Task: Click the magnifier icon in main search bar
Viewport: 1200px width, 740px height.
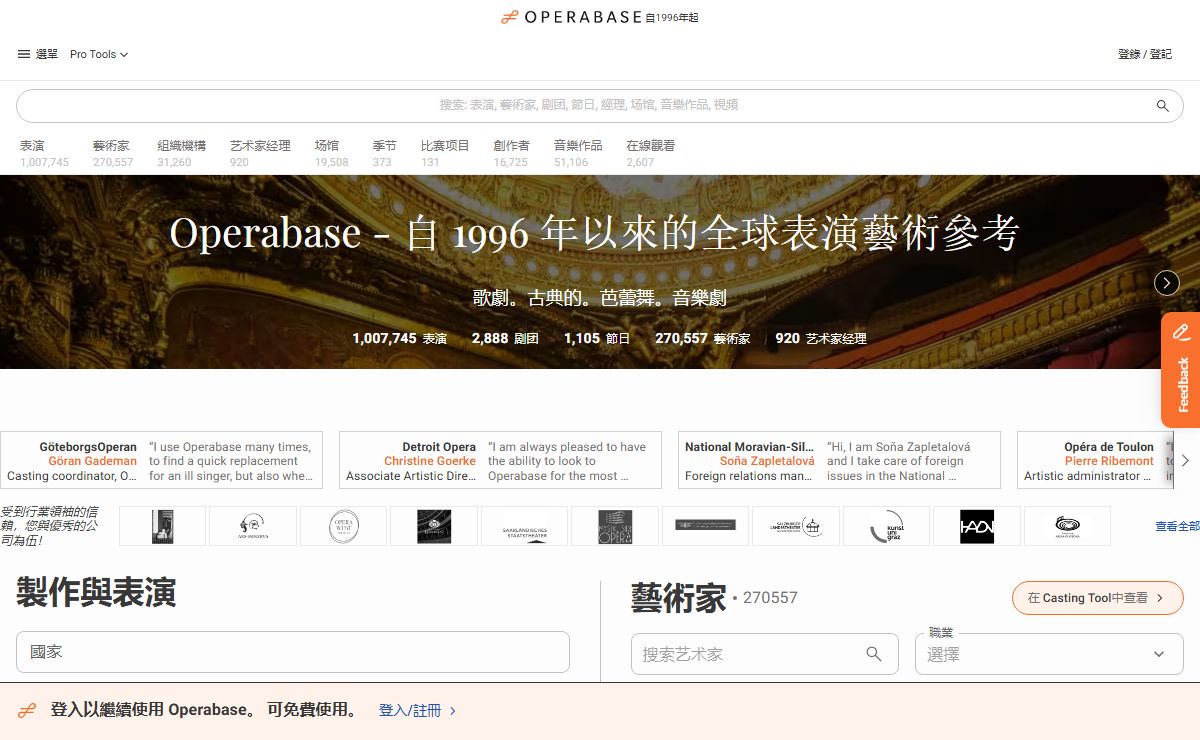Action: tap(1162, 105)
